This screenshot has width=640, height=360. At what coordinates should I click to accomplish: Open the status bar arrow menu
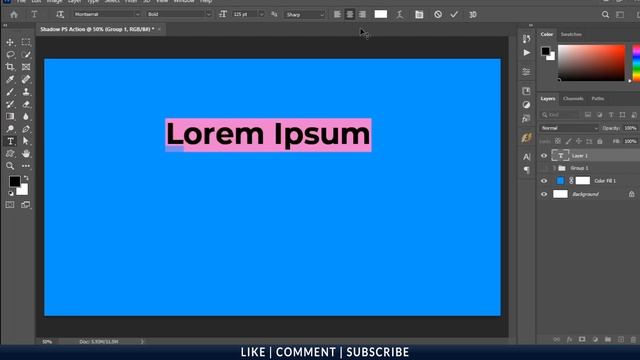(142, 342)
